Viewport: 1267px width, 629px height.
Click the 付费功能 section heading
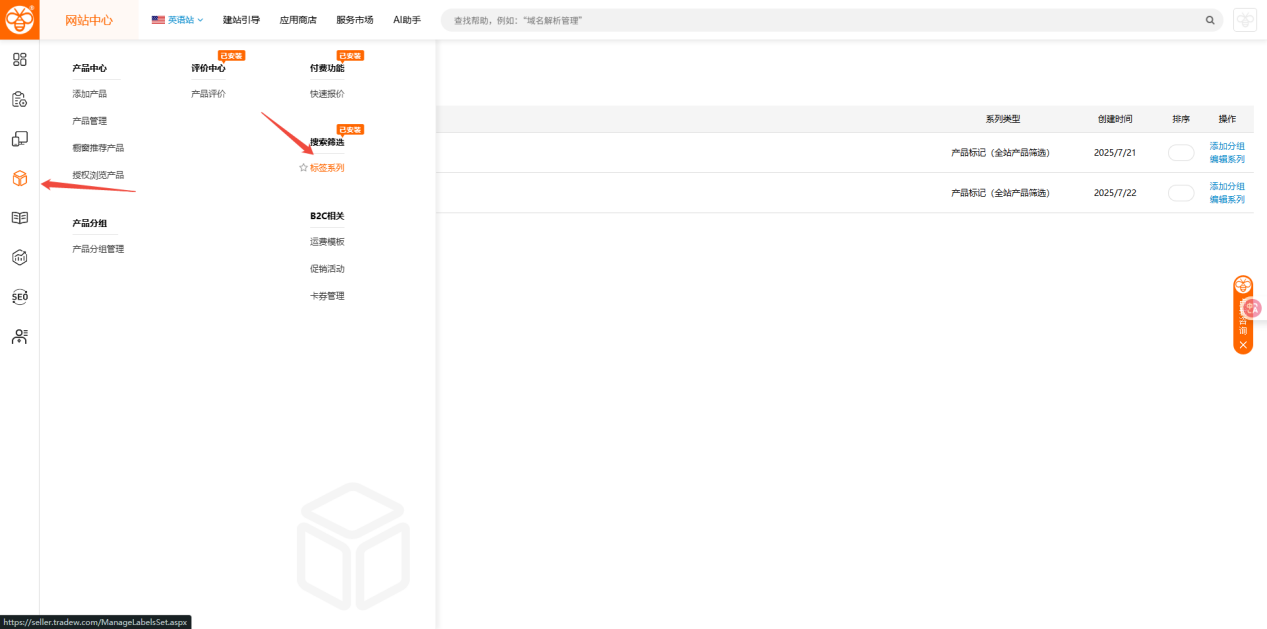click(x=327, y=68)
